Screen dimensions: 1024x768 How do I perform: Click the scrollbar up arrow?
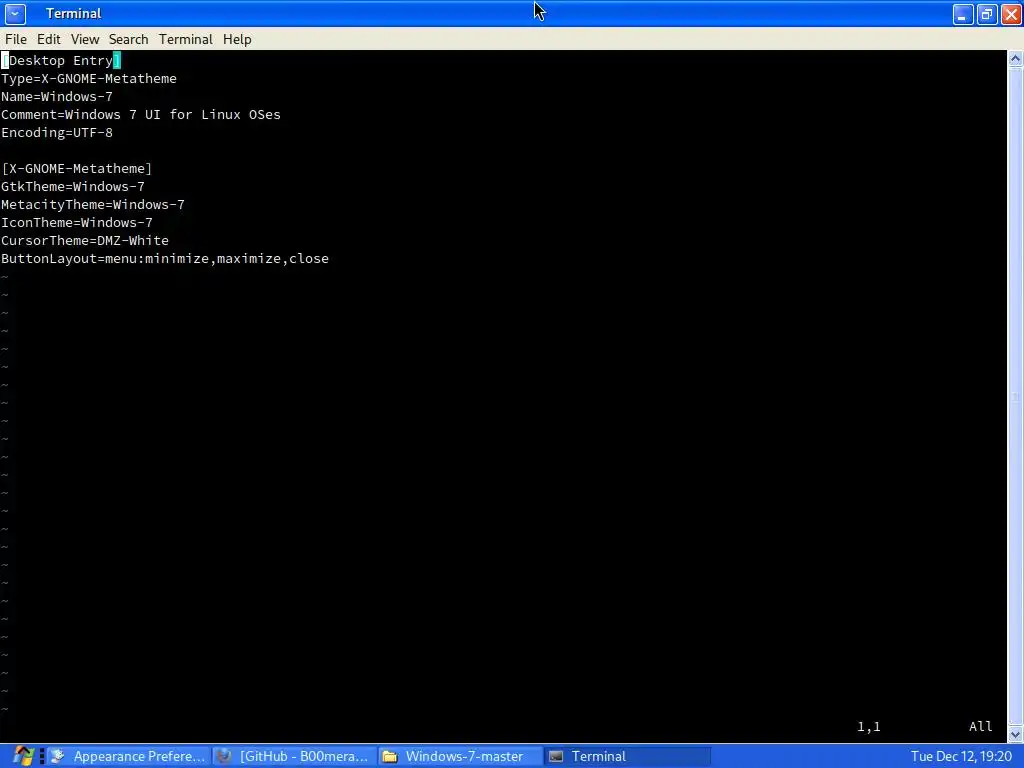[x=1015, y=59]
